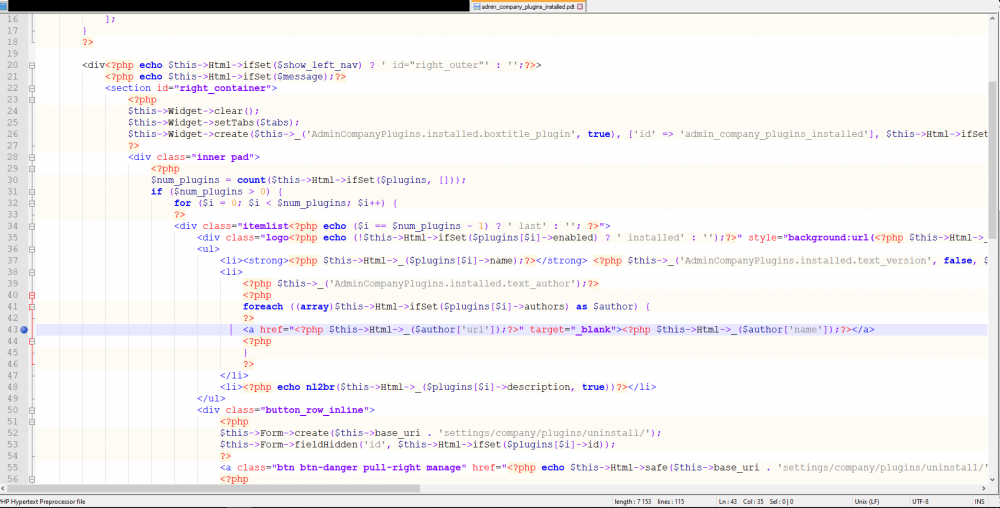
Task: Collapse the for-loop fold at line 32
Action: tap(32, 203)
